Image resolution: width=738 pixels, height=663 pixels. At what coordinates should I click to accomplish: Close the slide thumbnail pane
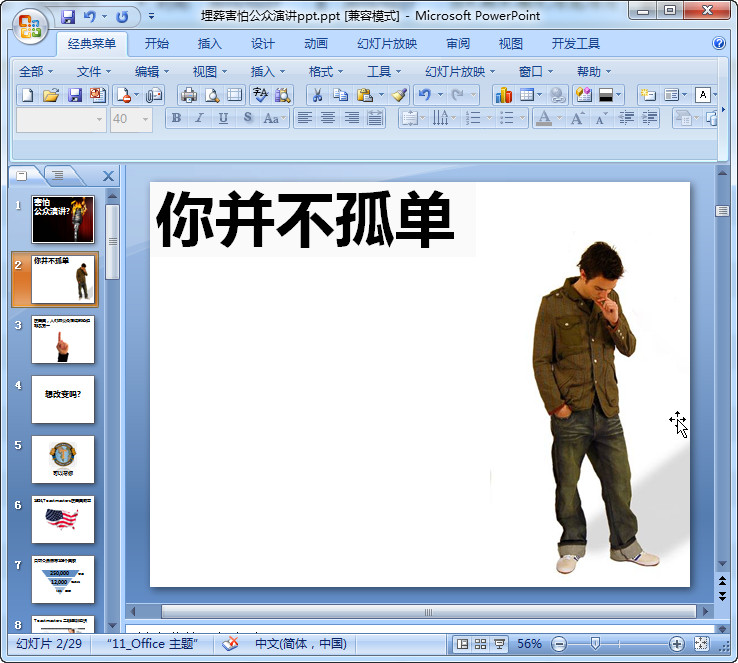pyautogui.click(x=108, y=176)
